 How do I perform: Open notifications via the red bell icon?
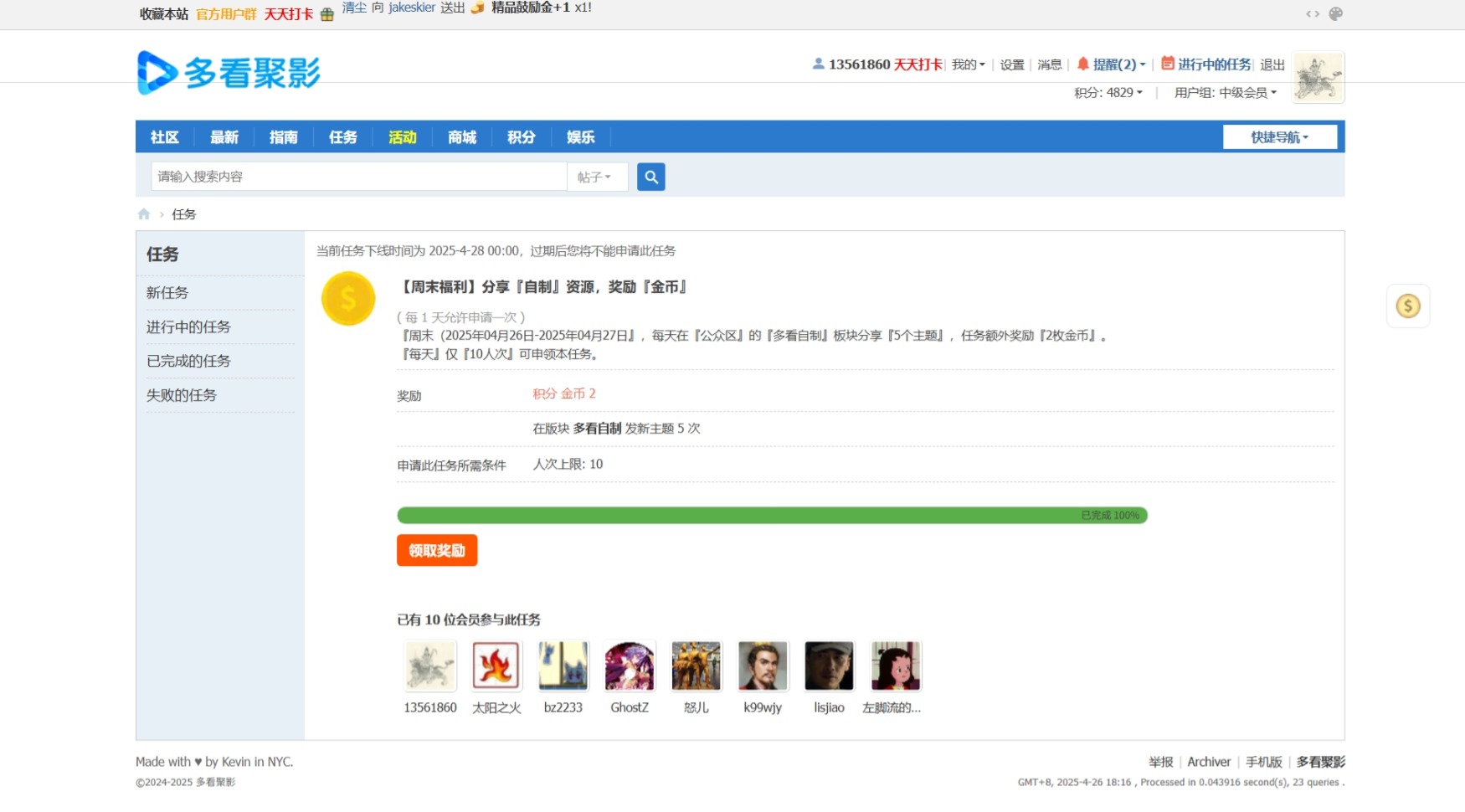1084,64
